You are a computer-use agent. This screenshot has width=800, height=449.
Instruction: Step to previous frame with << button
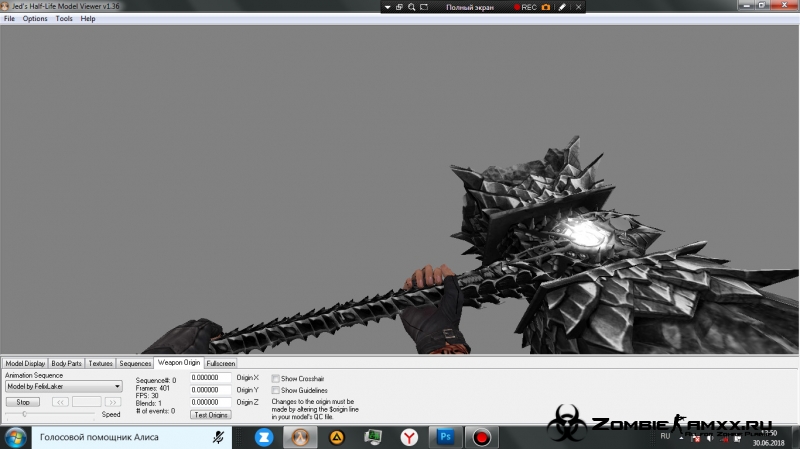click(60, 402)
